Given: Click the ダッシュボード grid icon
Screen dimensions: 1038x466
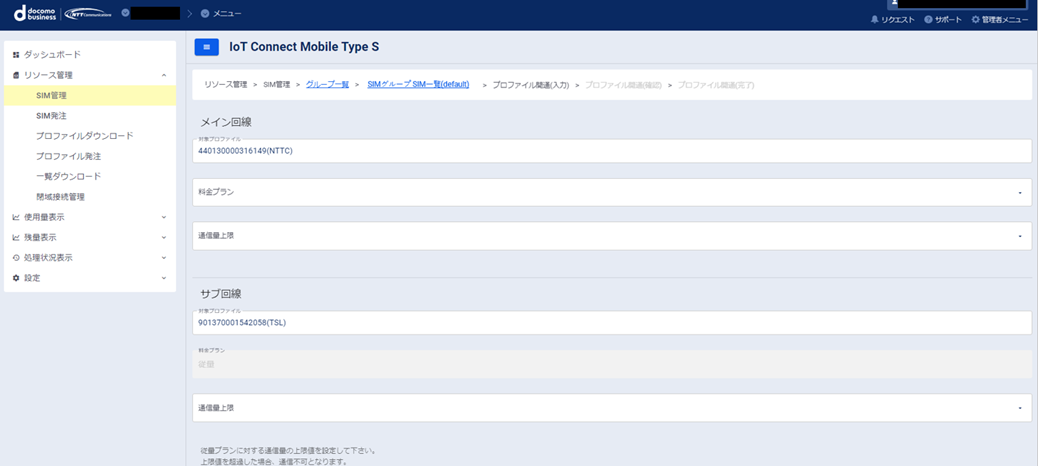Looking at the screenshot, I should [x=16, y=54].
